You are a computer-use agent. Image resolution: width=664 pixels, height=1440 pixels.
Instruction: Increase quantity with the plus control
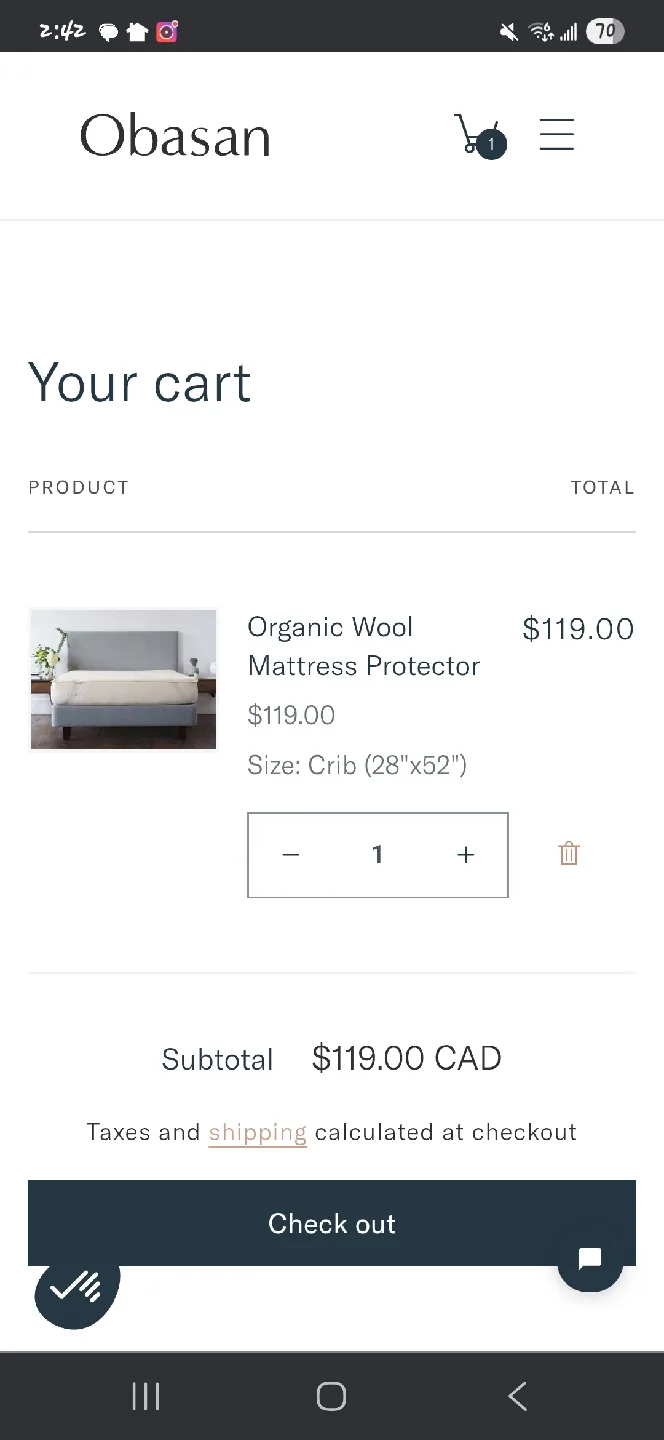(x=465, y=855)
